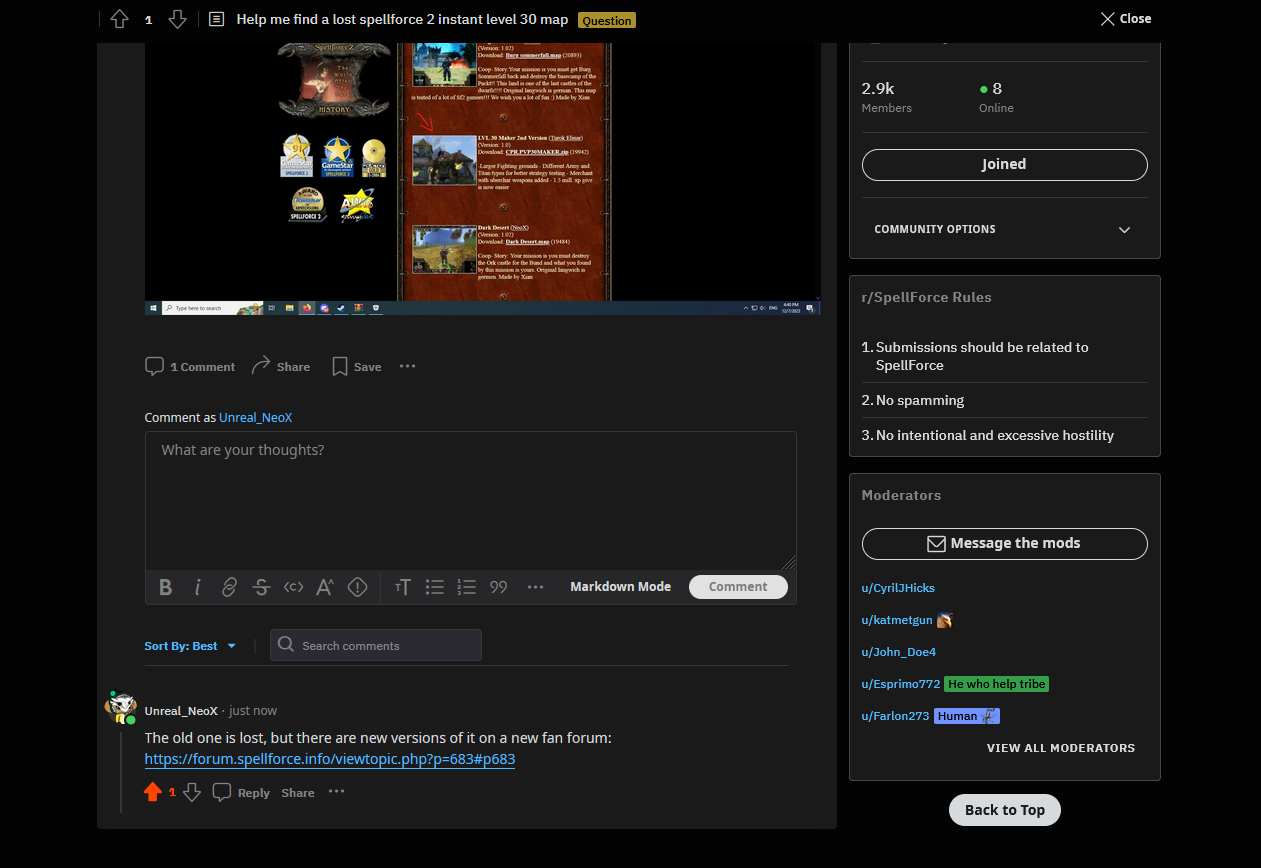The height and width of the screenshot is (868, 1261).
Task: Insert a bulleted list in editor
Action: click(x=434, y=587)
